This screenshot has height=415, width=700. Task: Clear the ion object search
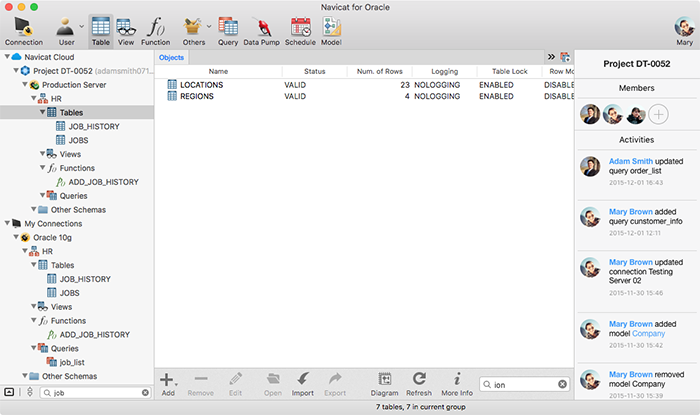(562, 384)
